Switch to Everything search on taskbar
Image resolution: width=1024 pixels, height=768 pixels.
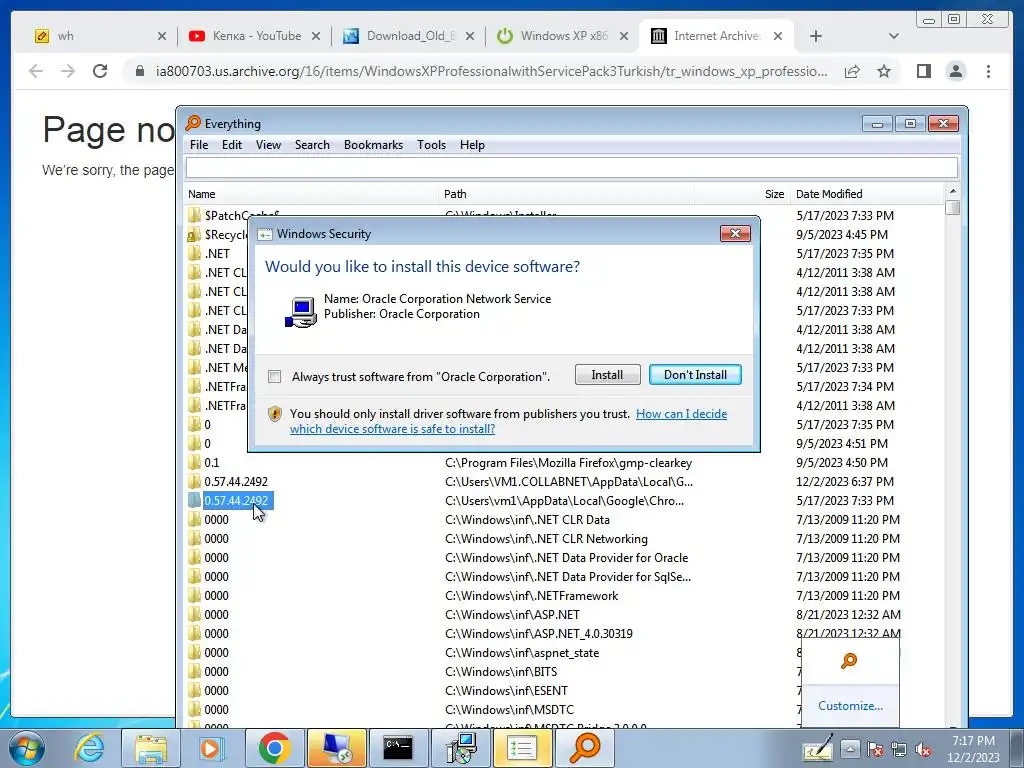pyautogui.click(x=584, y=748)
